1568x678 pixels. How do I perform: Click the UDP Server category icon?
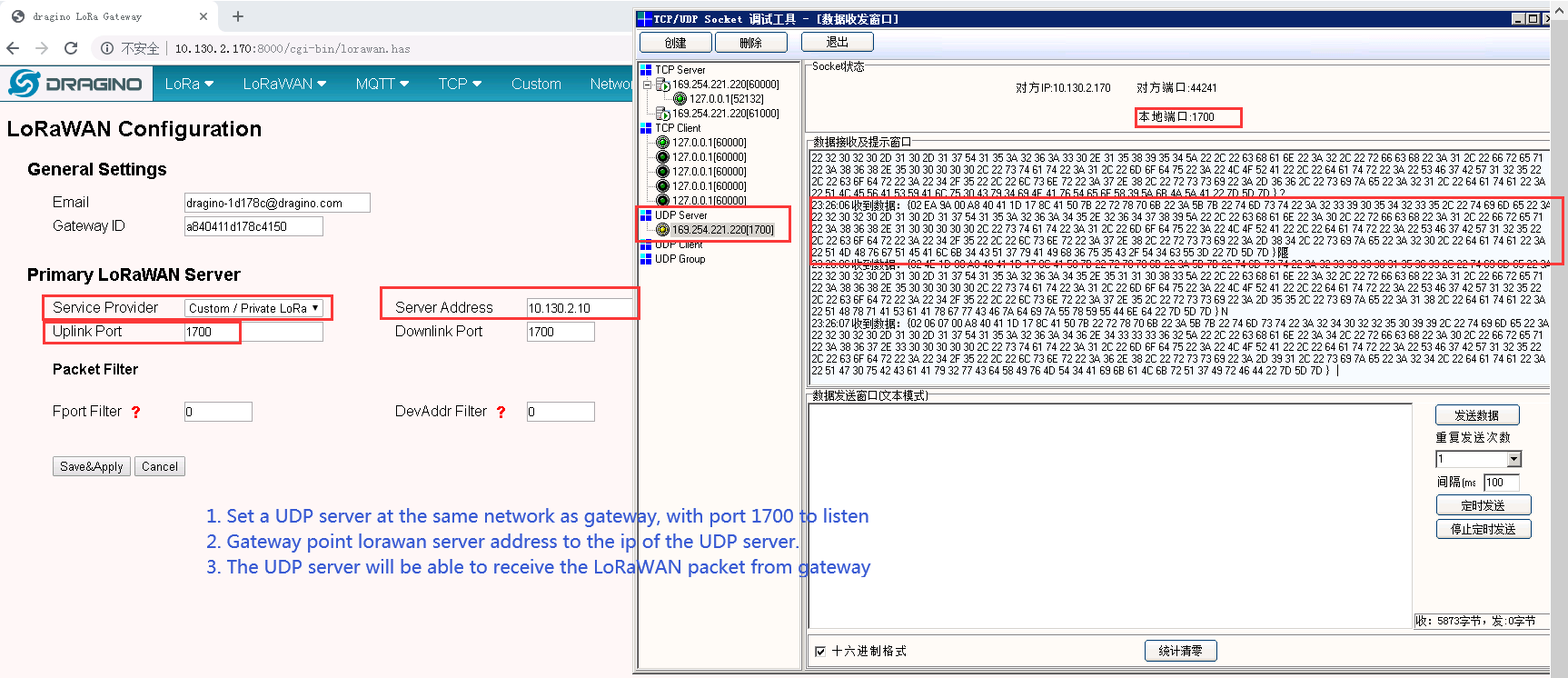(x=646, y=215)
